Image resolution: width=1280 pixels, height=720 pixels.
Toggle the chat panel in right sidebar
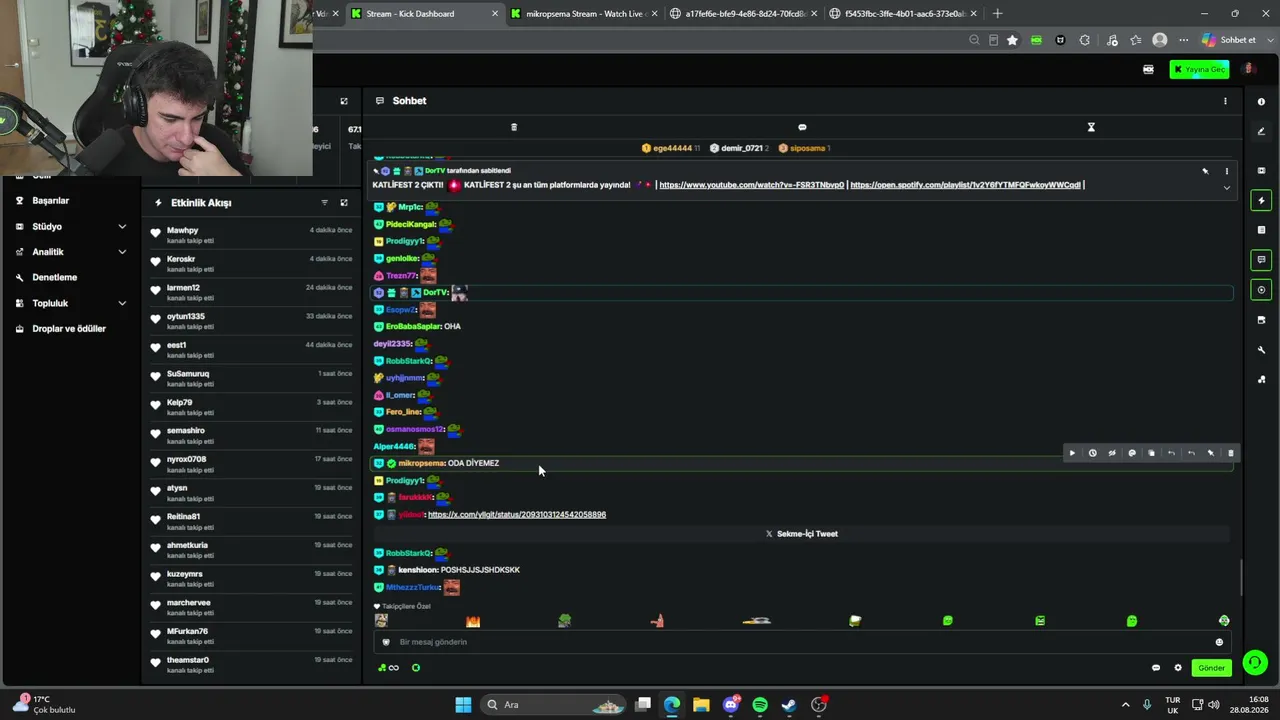1261,260
